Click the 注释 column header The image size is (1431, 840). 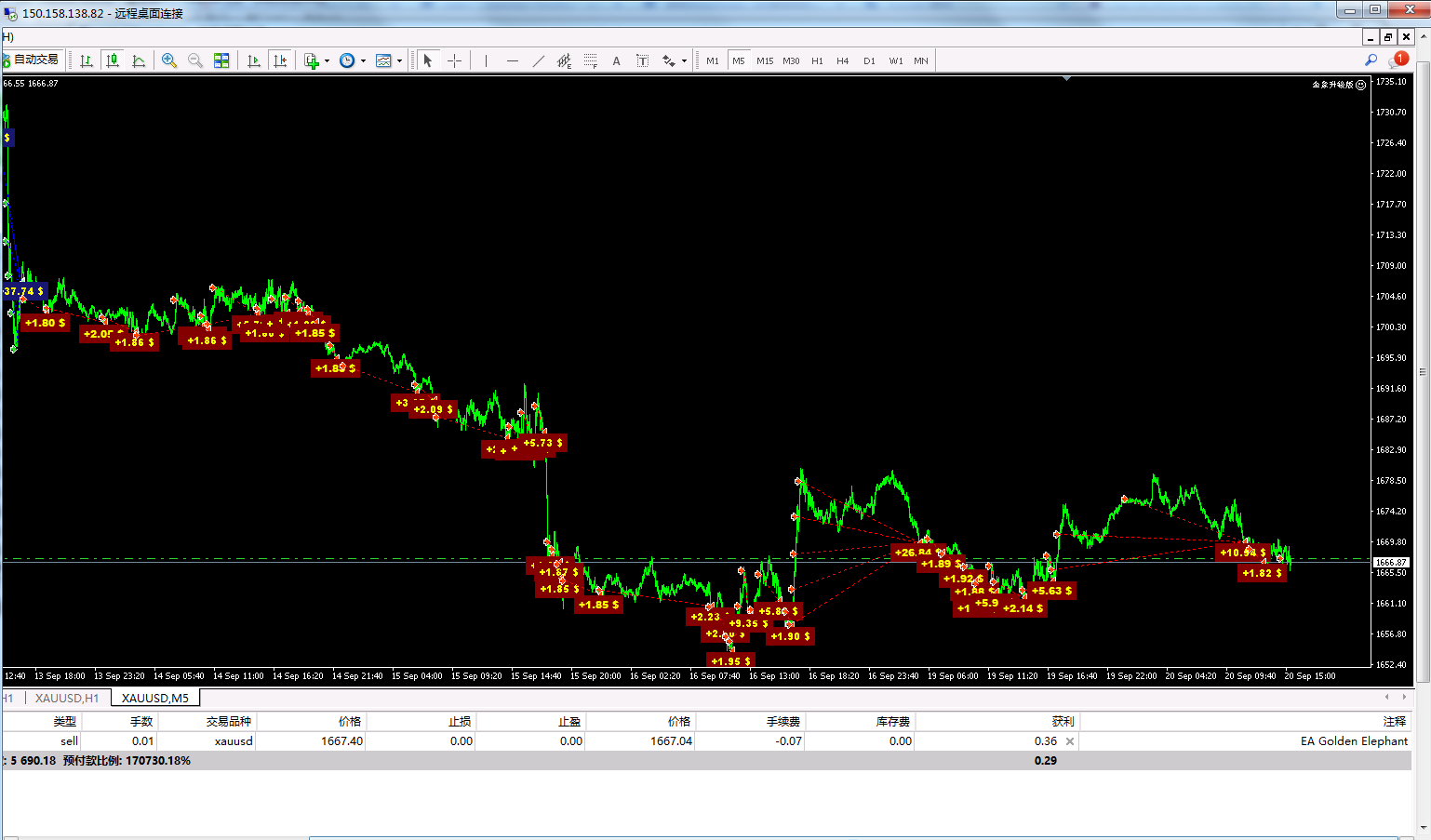(x=1394, y=721)
